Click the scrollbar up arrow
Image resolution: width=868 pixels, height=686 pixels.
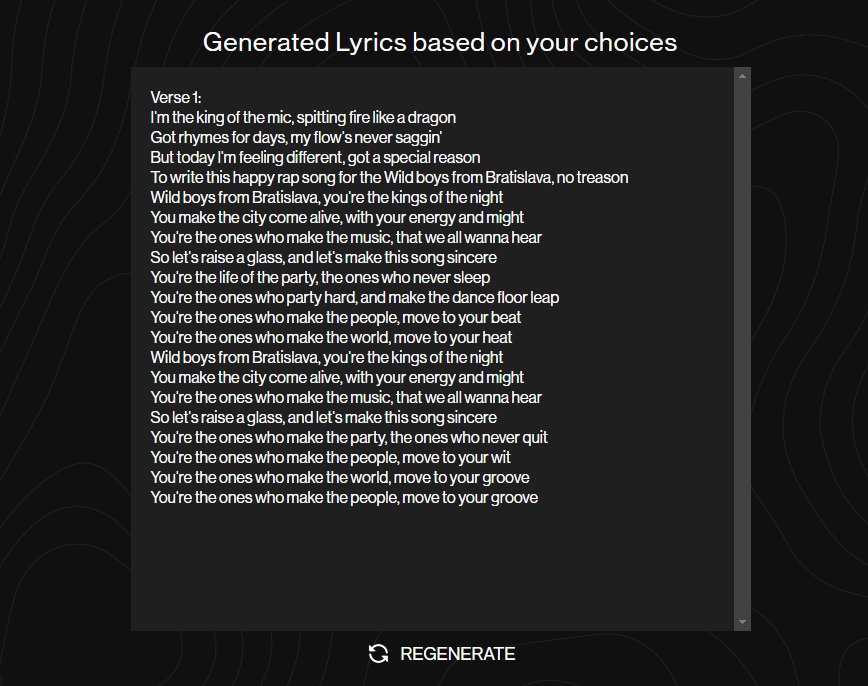tap(742, 75)
